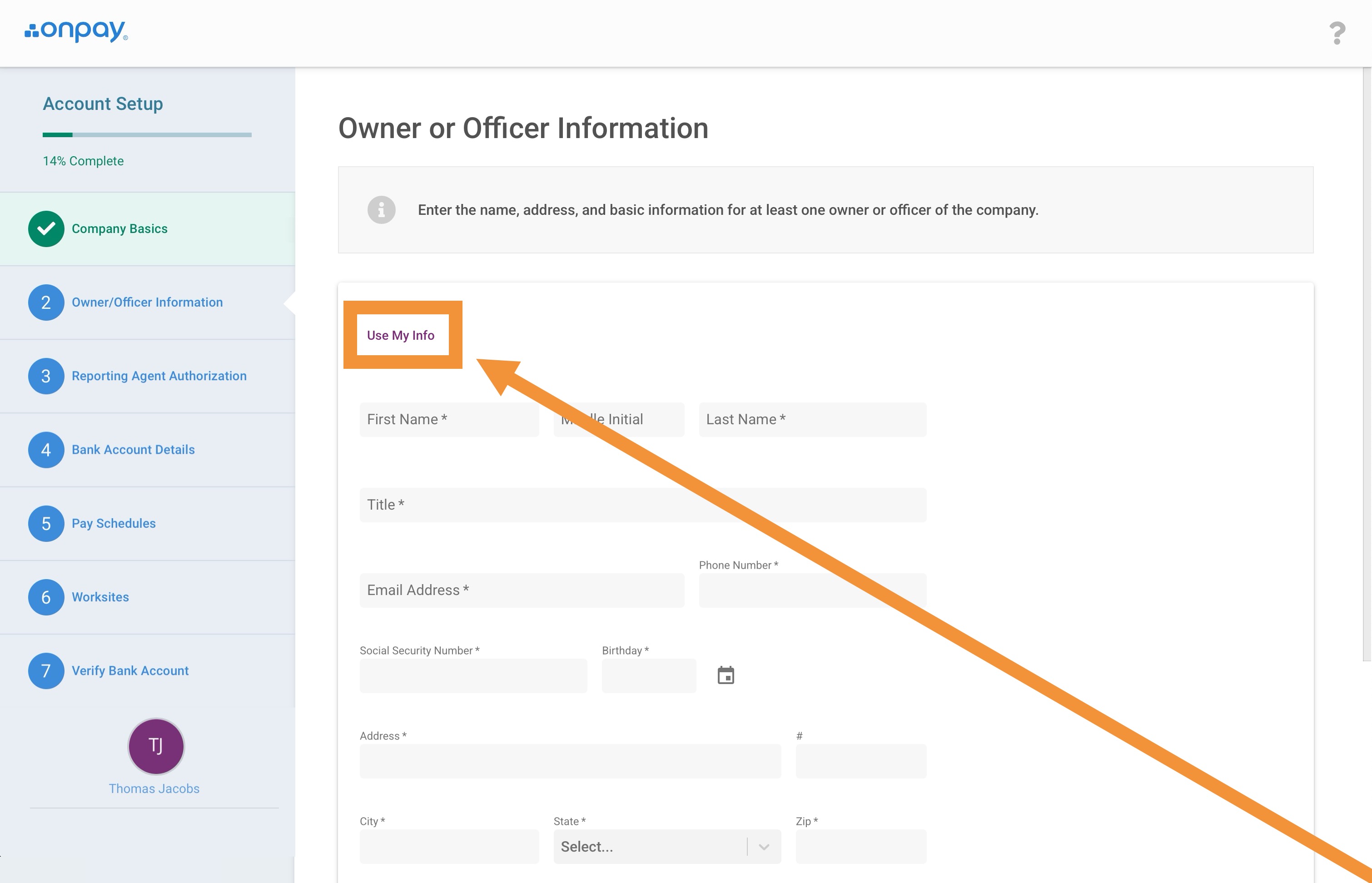Image resolution: width=1372 pixels, height=883 pixels.
Task: Go to Owner/Officer Information step
Action: coord(147,302)
